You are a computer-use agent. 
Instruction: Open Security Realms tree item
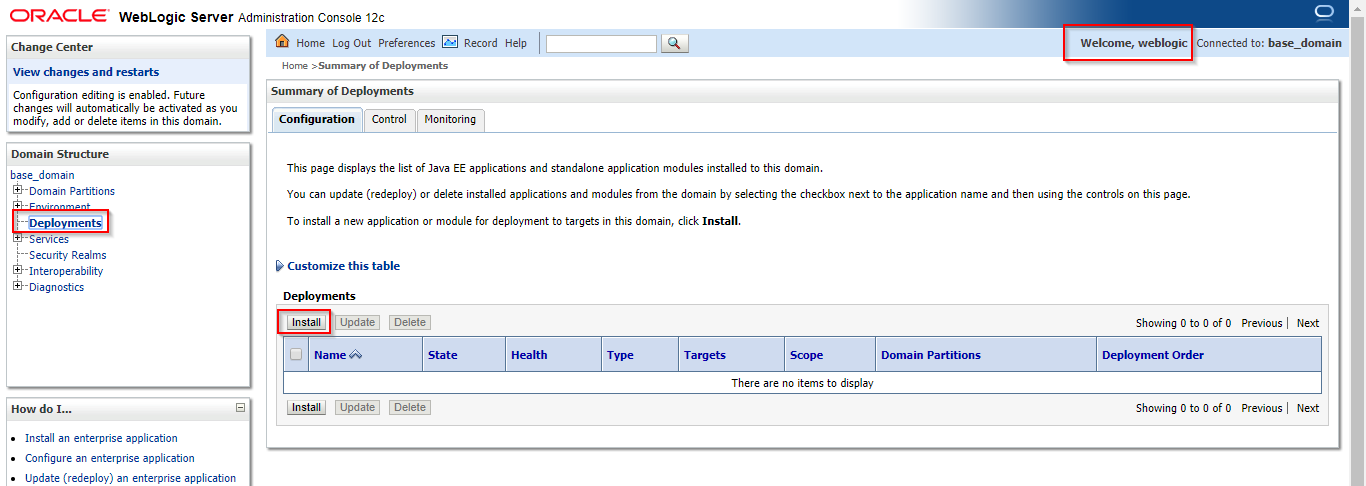point(68,255)
